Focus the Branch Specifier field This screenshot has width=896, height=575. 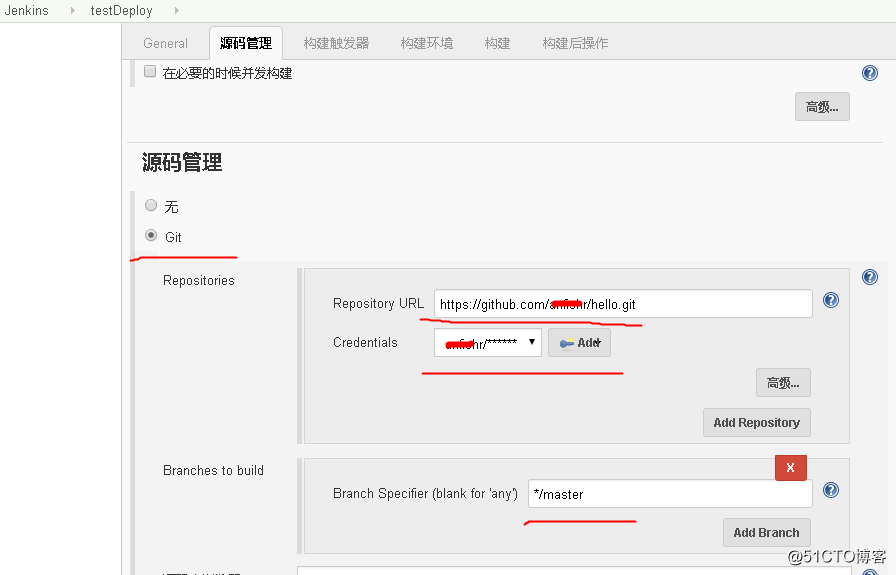[x=670, y=494]
